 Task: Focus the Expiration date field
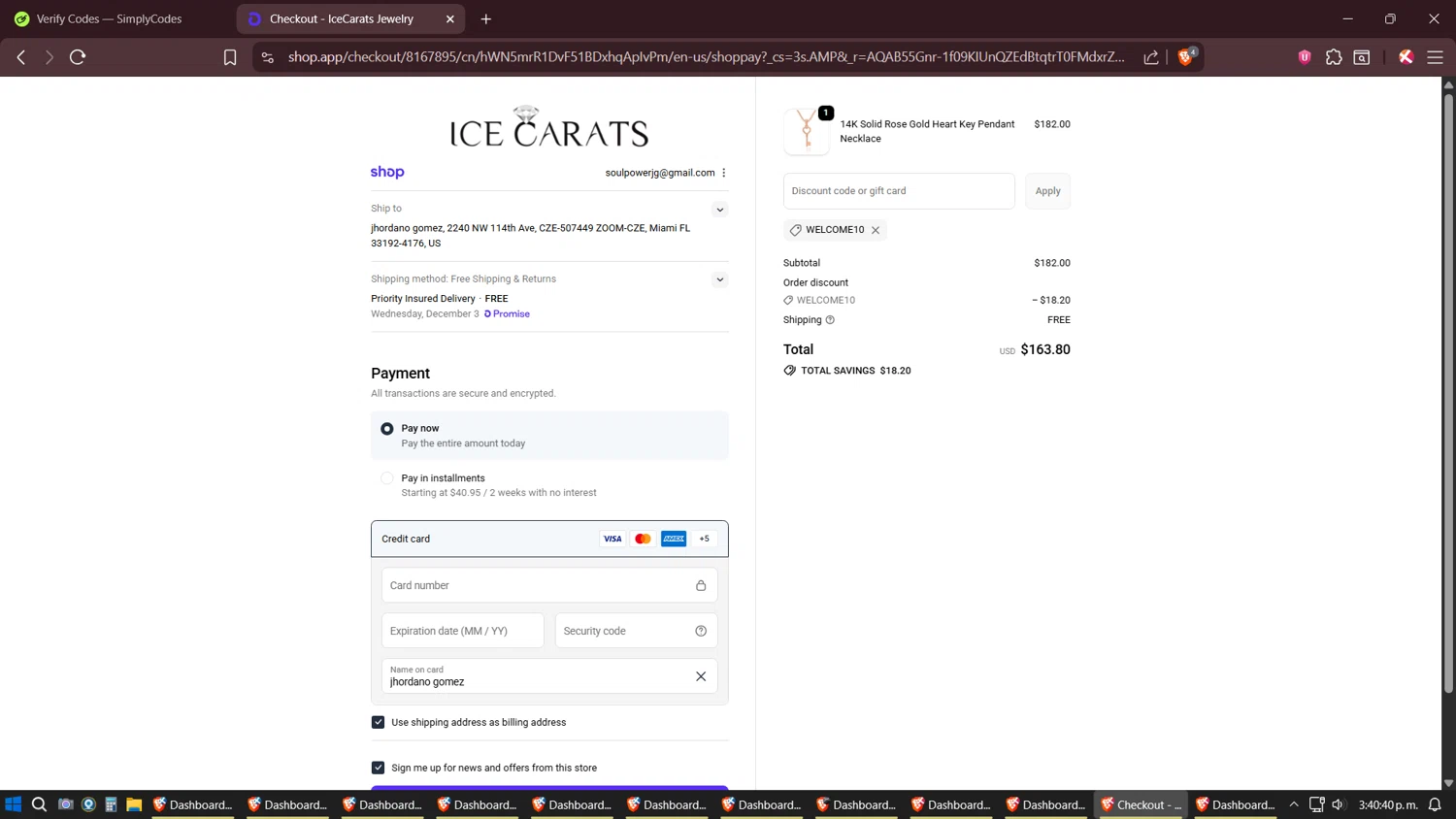(463, 631)
